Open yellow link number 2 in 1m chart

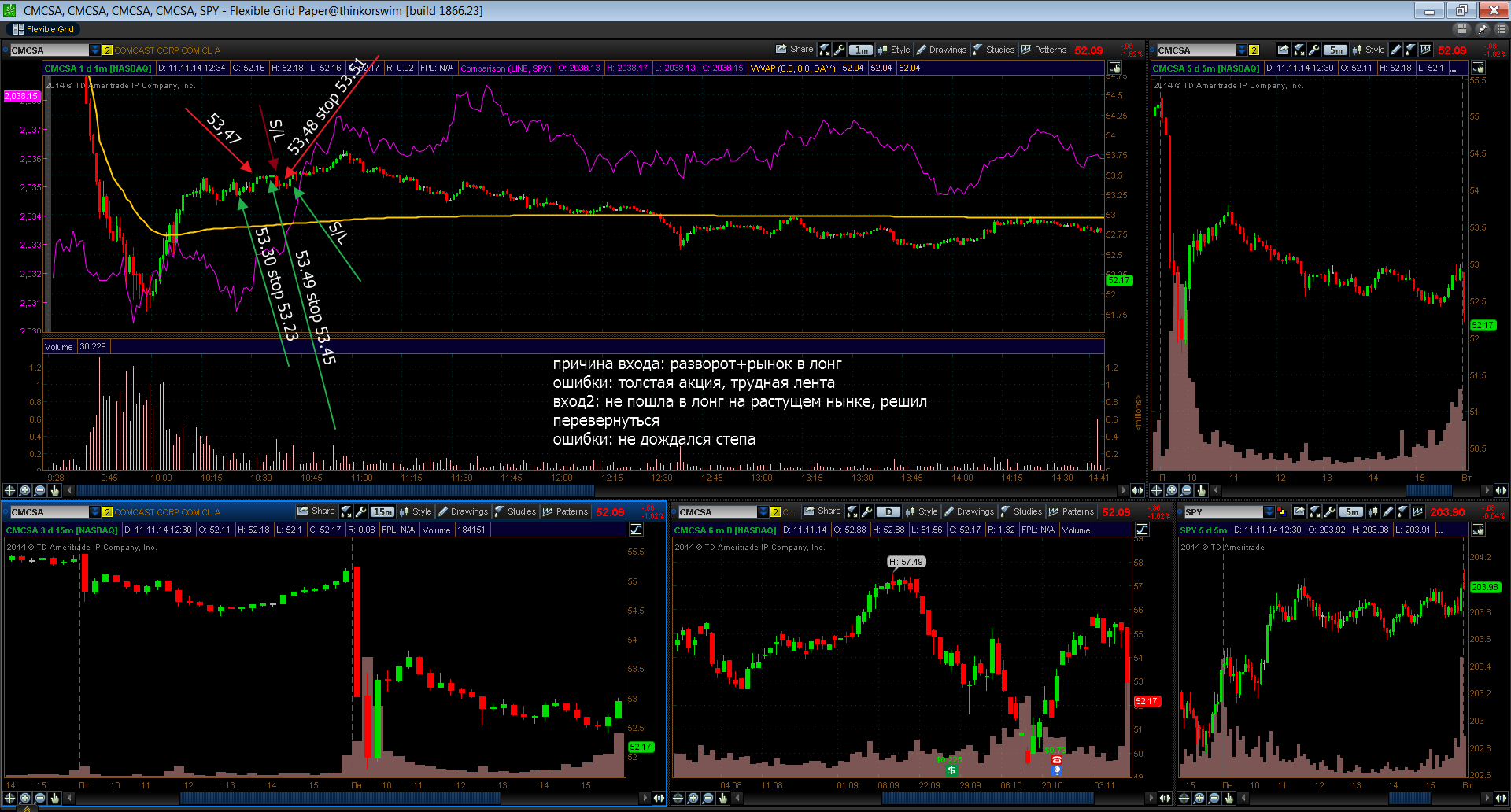[x=108, y=50]
